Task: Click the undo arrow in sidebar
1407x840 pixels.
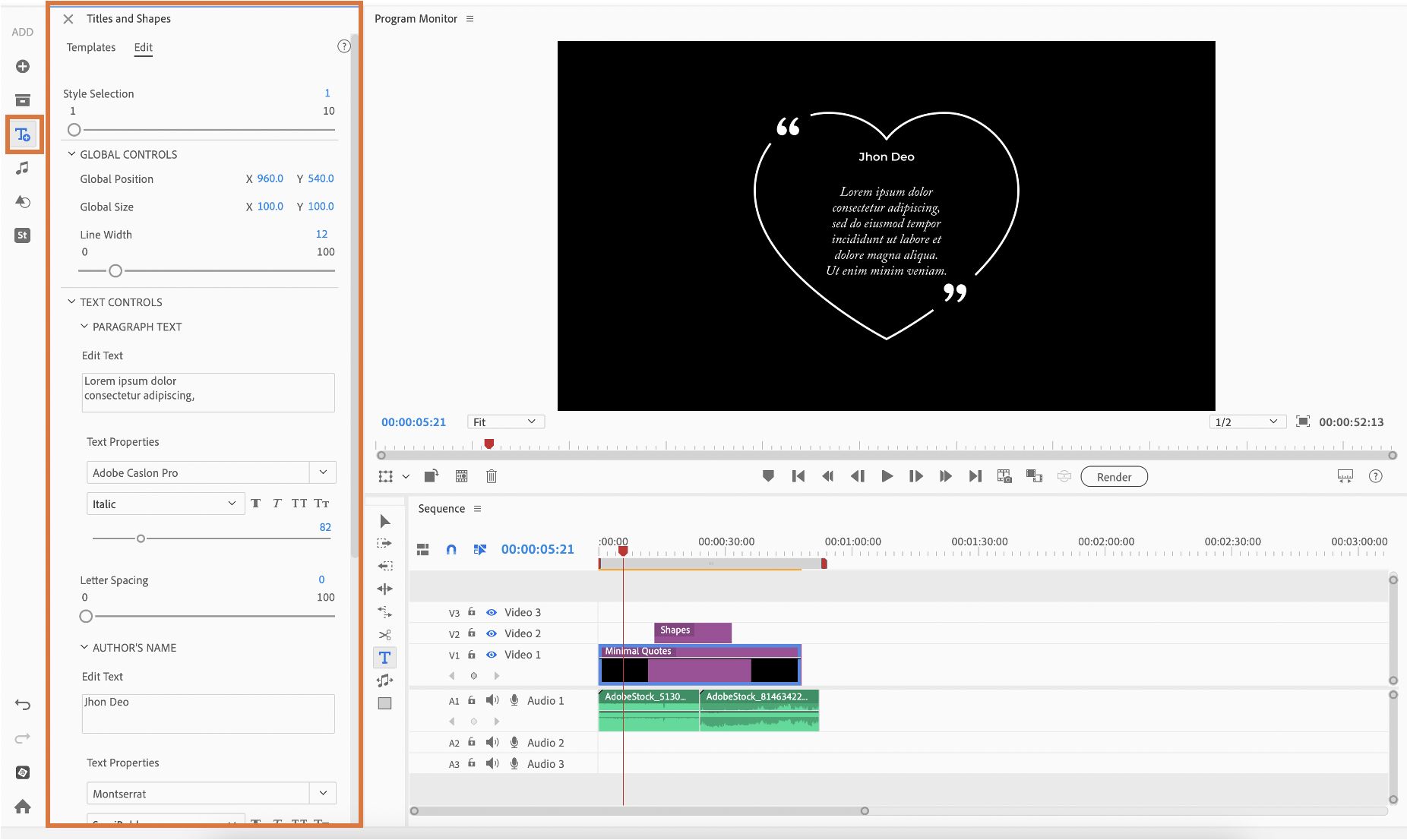Action: (x=23, y=705)
